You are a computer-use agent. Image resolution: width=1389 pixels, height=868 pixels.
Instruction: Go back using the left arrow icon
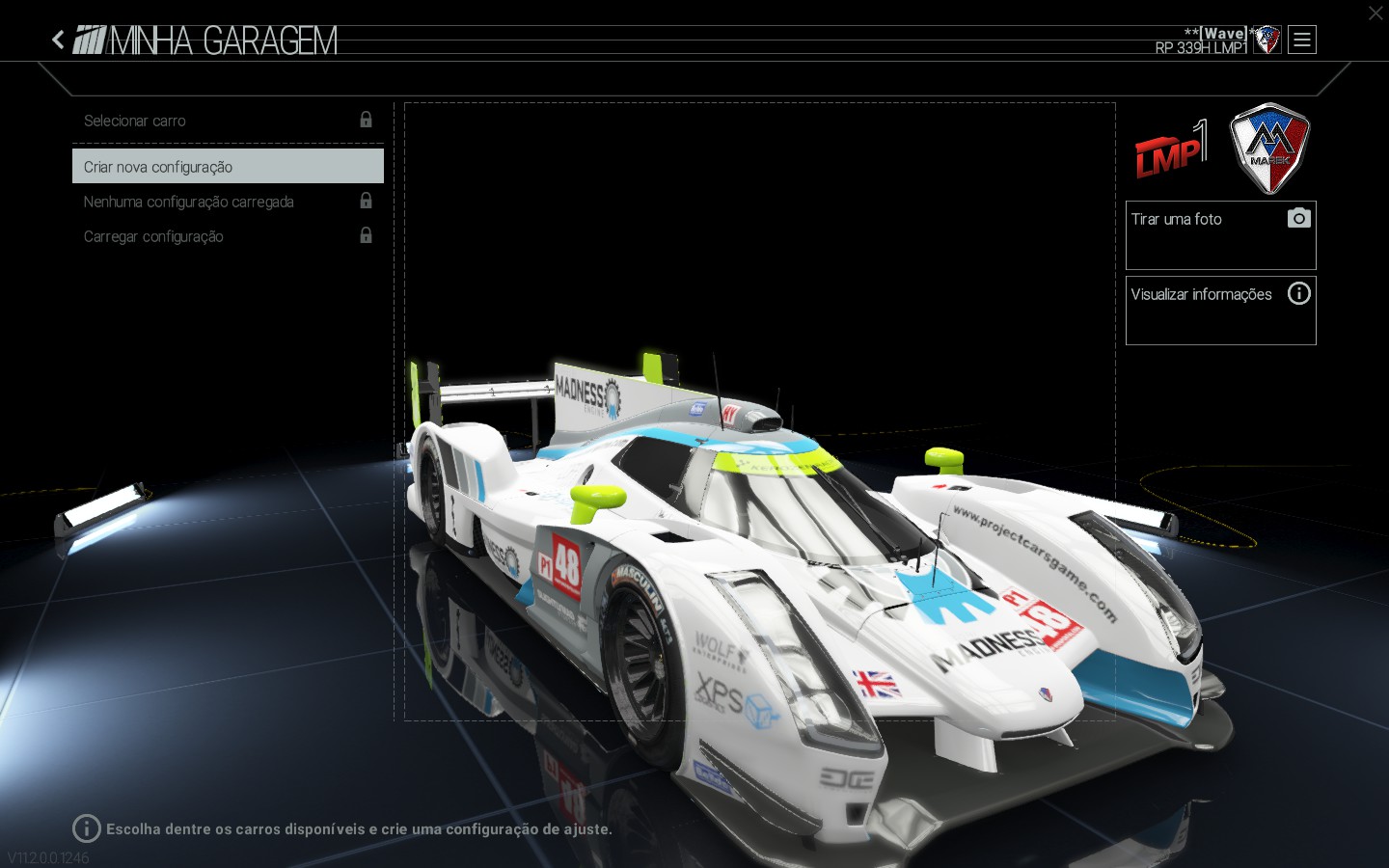click(58, 40)
